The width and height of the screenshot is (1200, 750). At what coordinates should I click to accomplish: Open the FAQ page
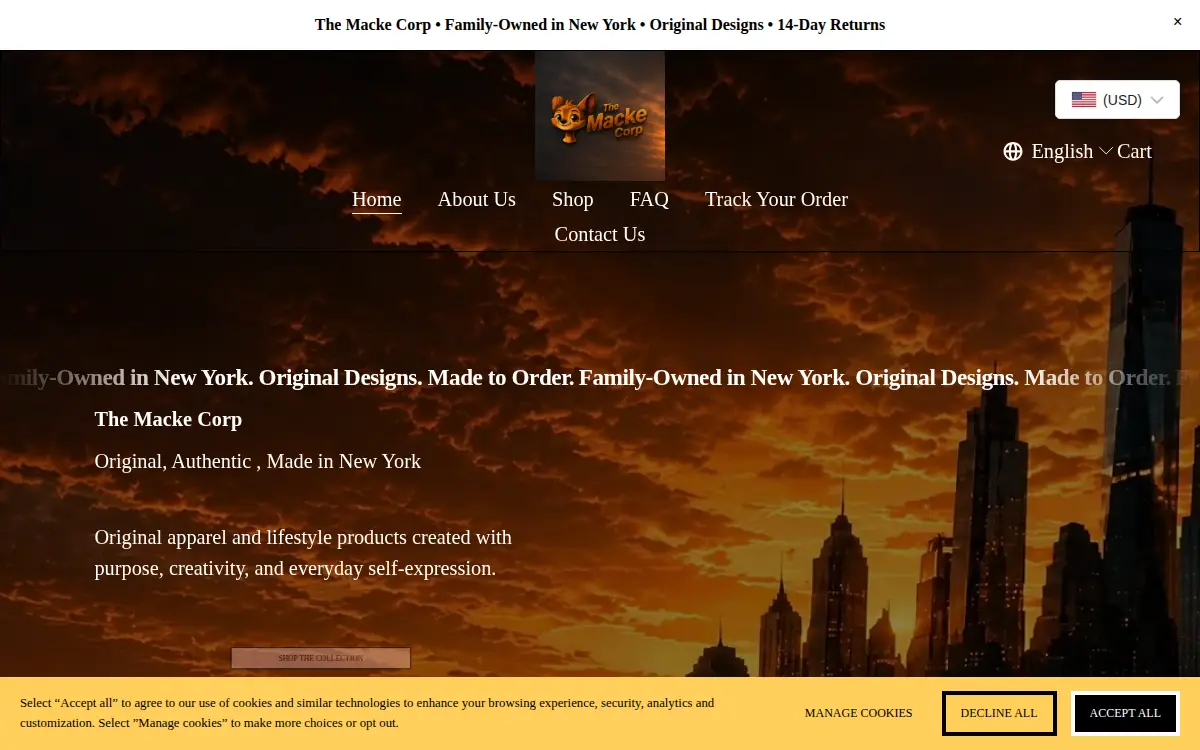pyautogui.click(x=649, y=199)
